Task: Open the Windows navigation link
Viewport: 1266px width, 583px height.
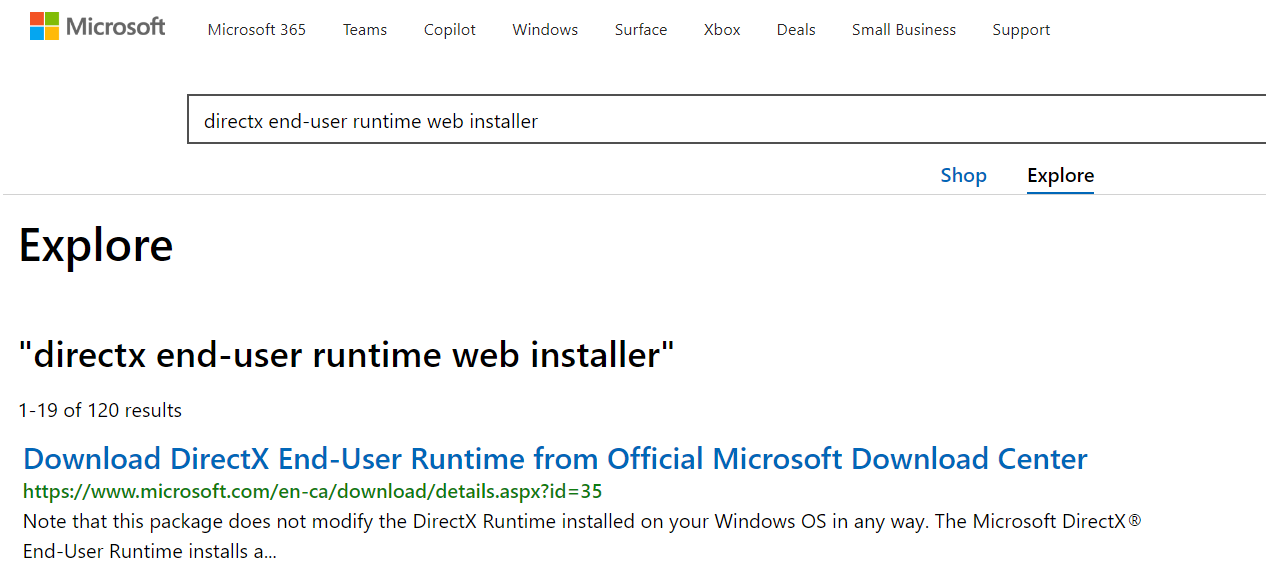Action: 545,30
